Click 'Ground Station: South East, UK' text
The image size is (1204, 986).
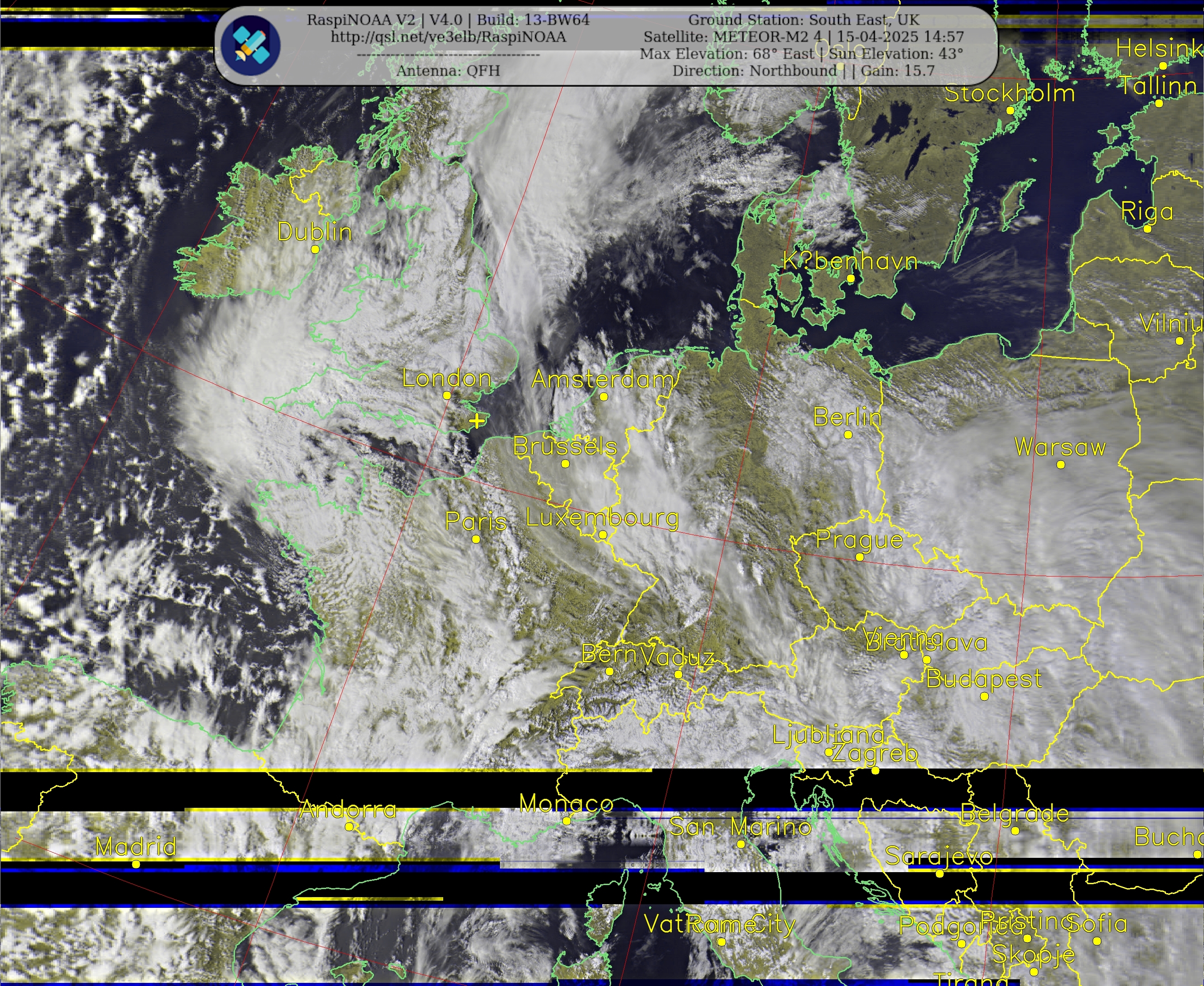[x=803, y=20]
